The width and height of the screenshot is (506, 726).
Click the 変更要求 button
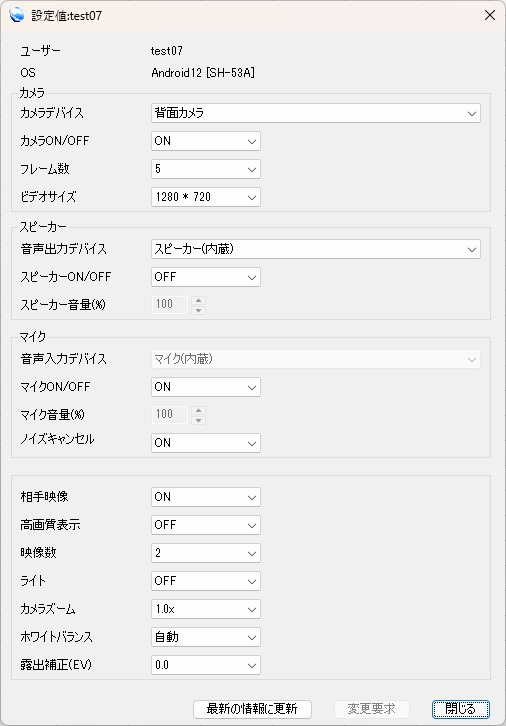[371, 709]
